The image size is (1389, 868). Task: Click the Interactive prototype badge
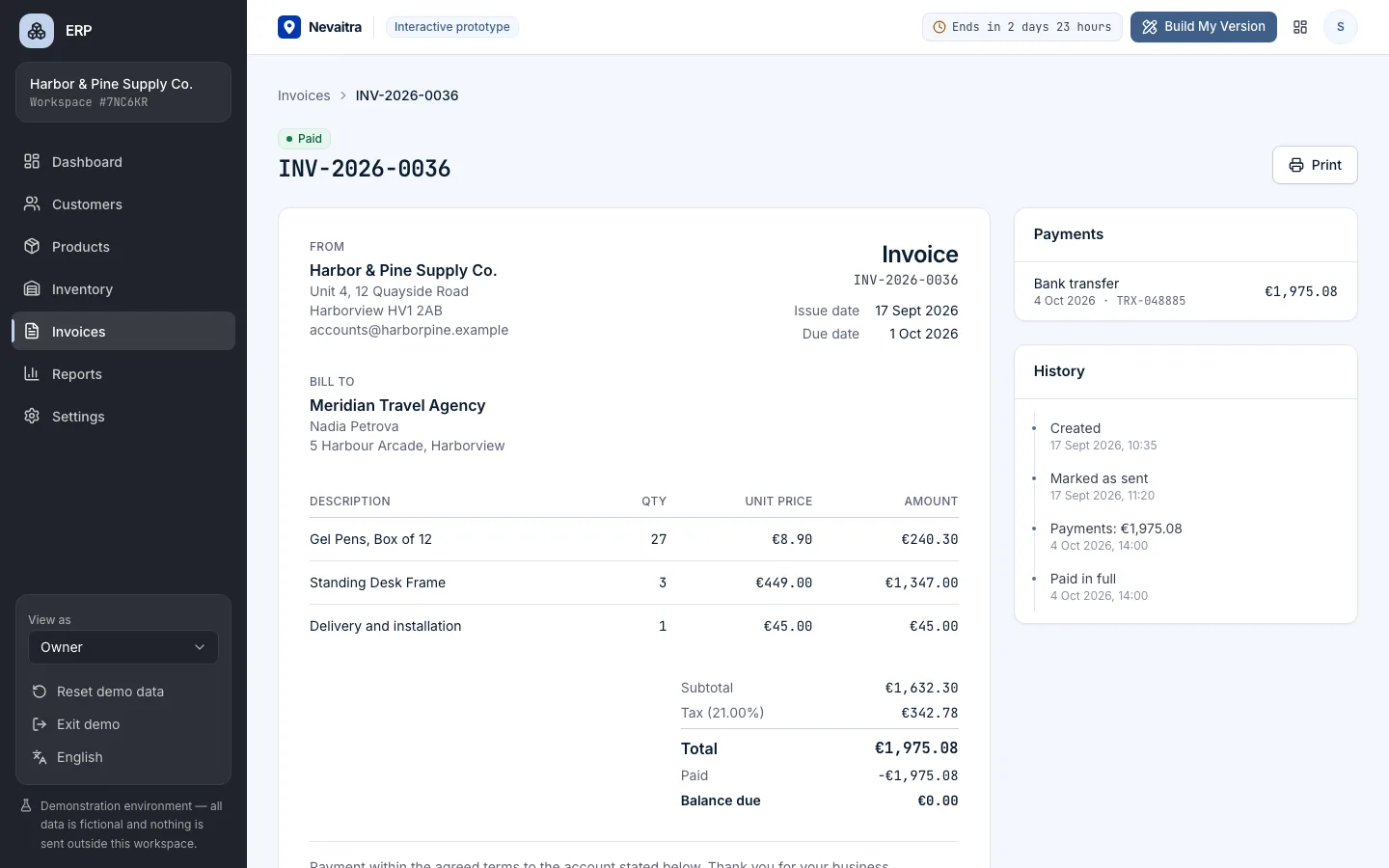452,27
